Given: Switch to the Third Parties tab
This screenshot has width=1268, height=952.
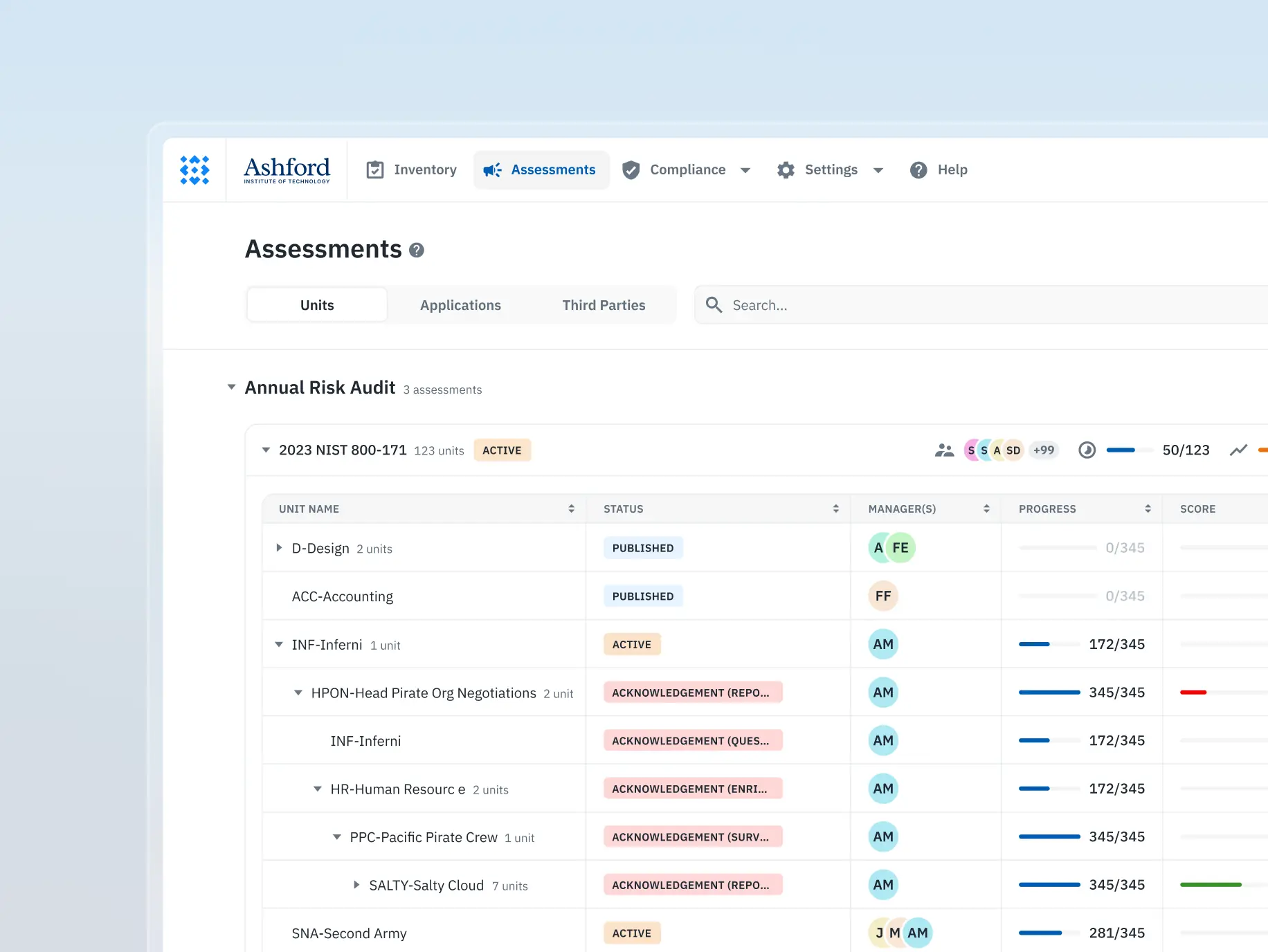Looking at the screenshot, I should [604, 305].
